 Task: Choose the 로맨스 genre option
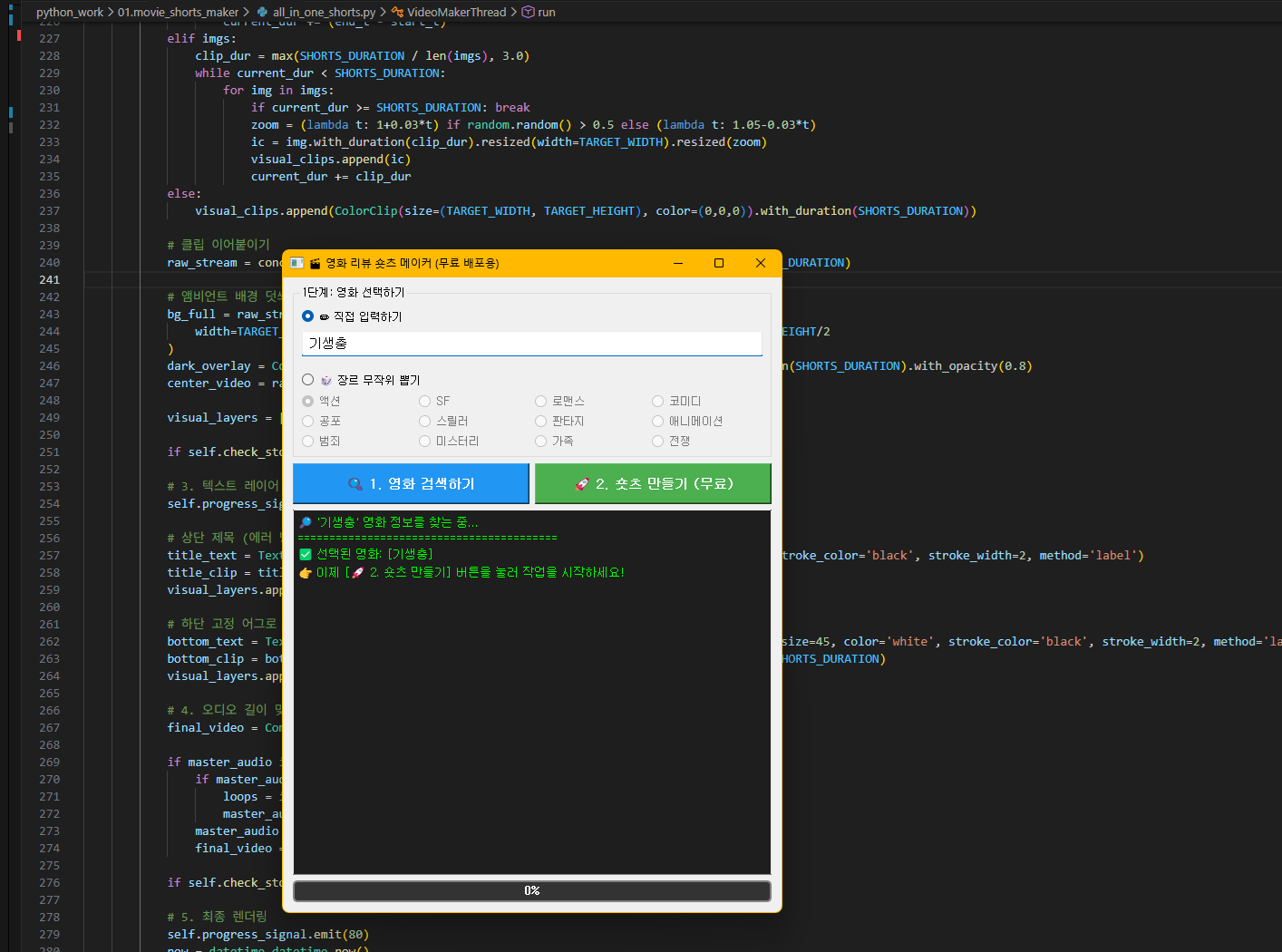[x=541, y=401]
